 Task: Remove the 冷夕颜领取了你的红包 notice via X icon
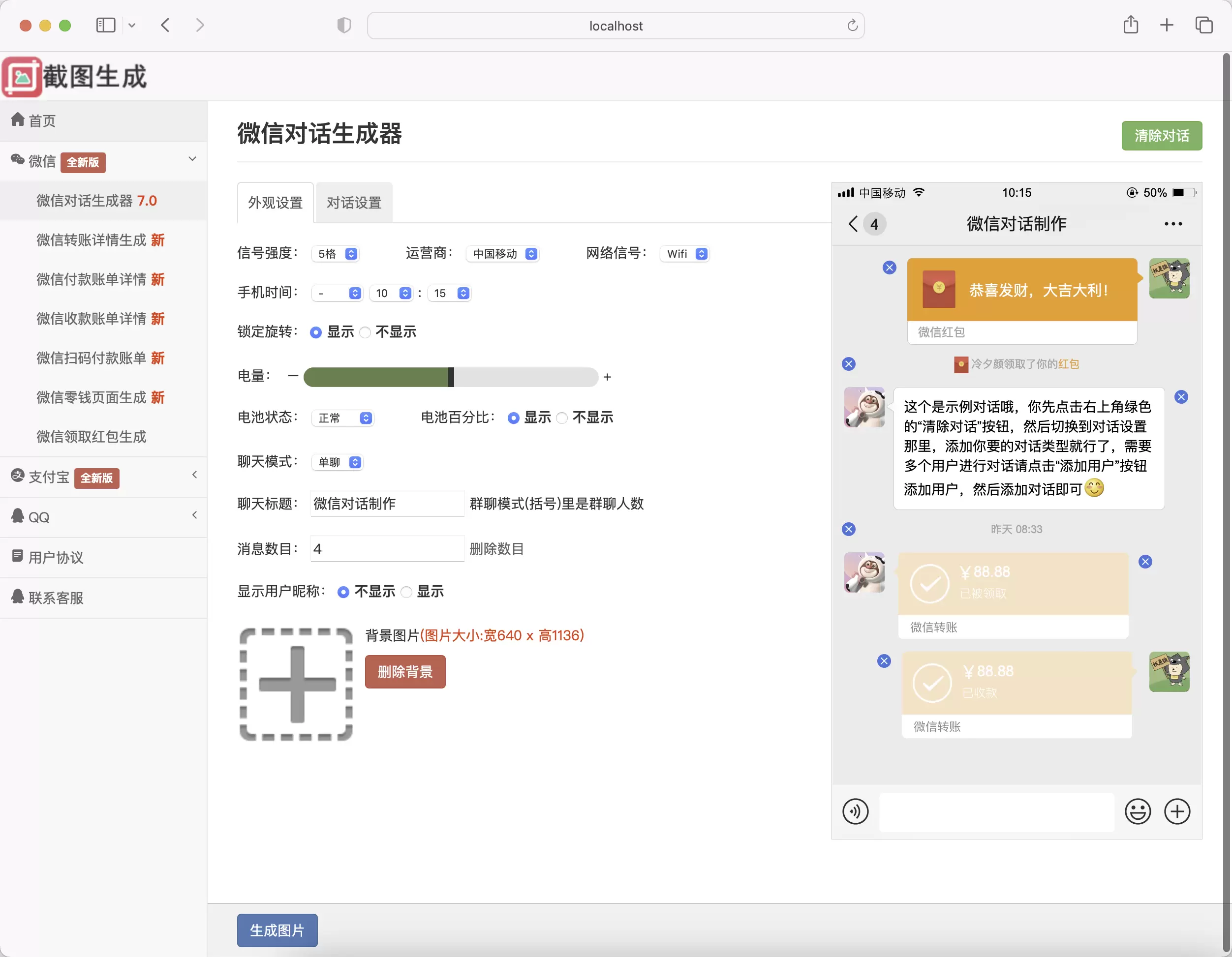tap(848, 364)
